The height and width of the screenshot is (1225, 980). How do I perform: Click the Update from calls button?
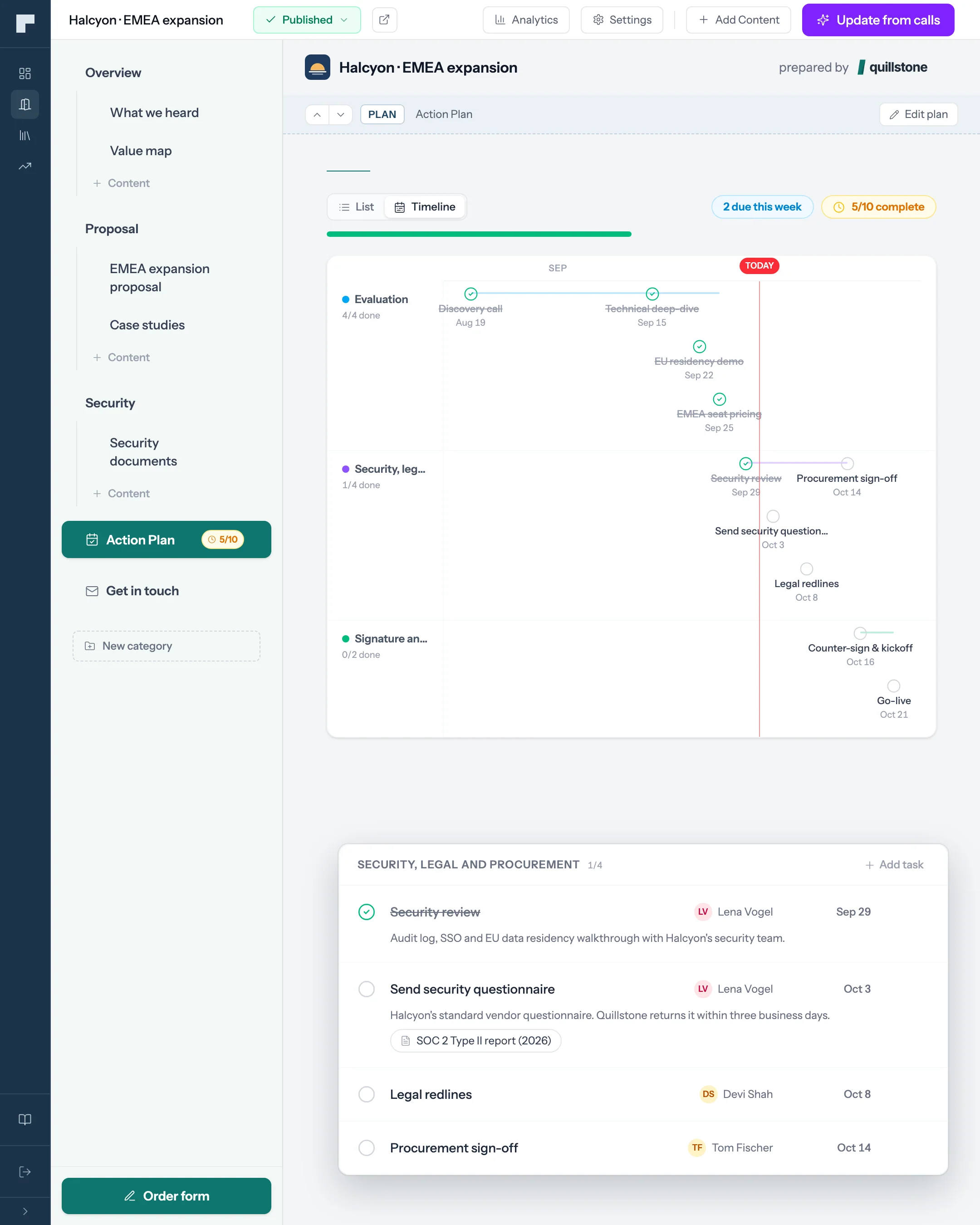tap(878, 20)
